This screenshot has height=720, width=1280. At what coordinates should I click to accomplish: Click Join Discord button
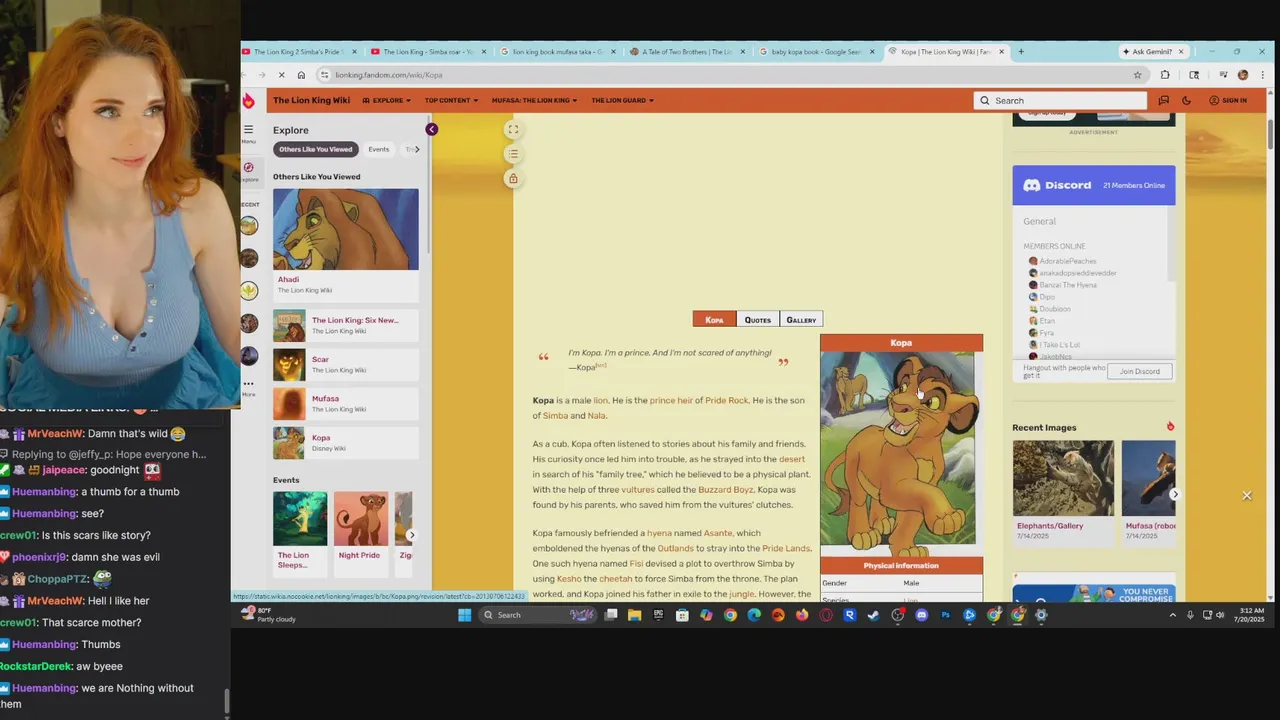pyautogui.click(x=1139, y=371)
